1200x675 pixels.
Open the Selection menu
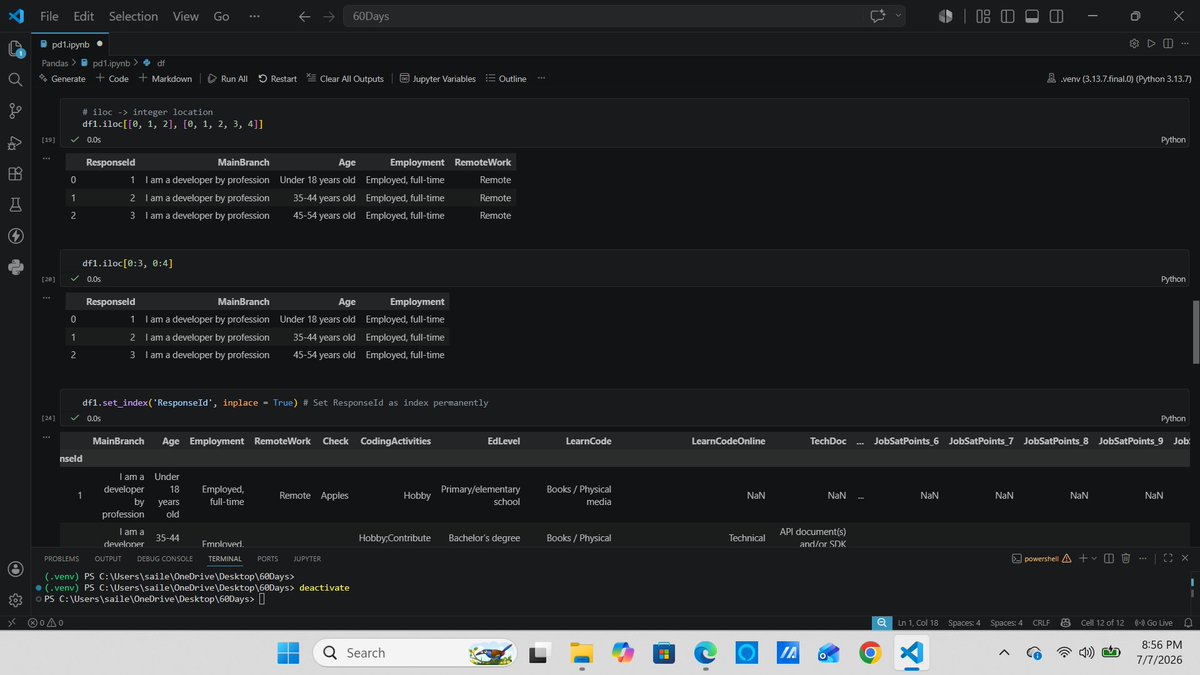pos(133,16)
